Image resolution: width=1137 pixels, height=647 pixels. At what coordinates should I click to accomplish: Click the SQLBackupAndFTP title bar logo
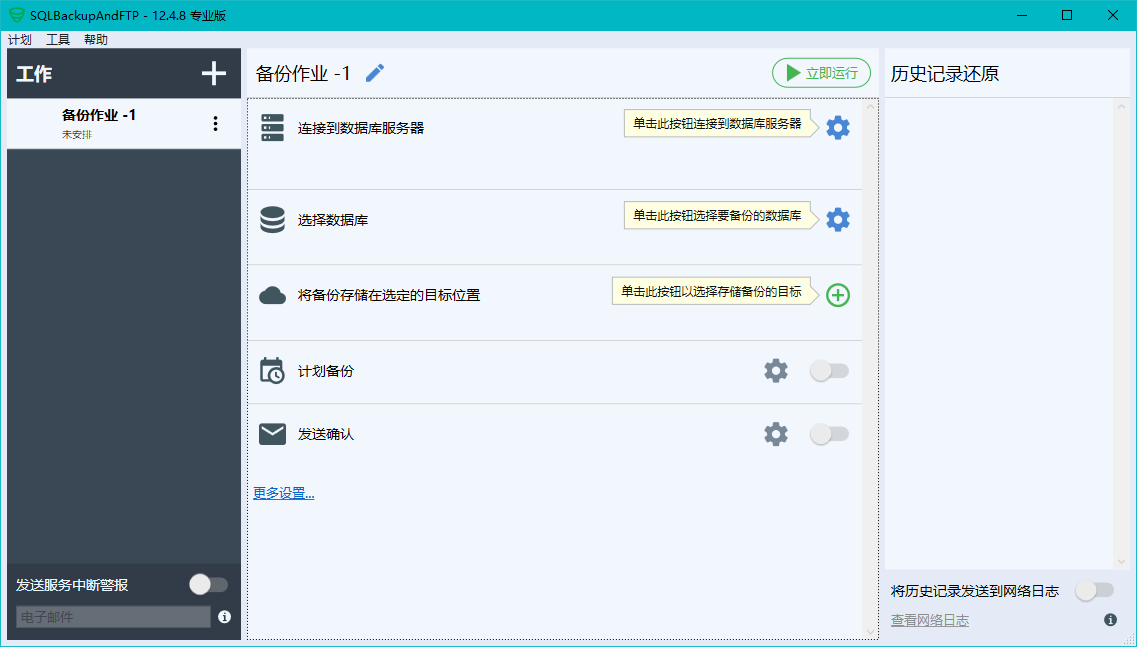17,15
